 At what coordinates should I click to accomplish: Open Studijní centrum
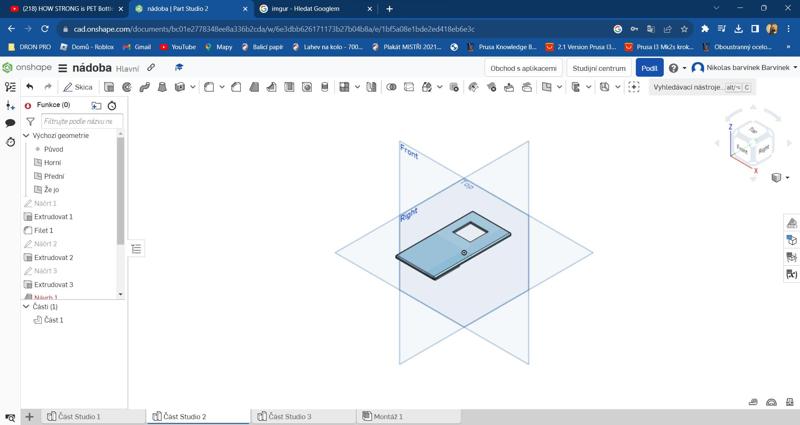pos(599,68)
